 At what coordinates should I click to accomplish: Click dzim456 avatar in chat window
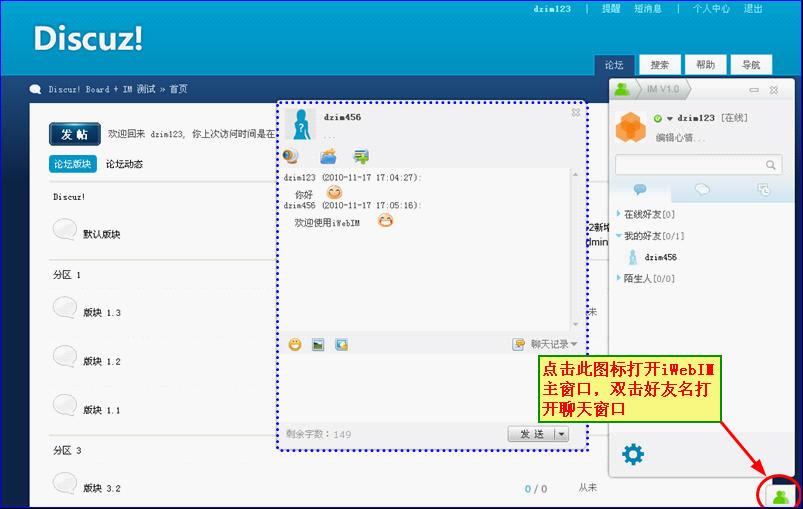coord(301,124)
